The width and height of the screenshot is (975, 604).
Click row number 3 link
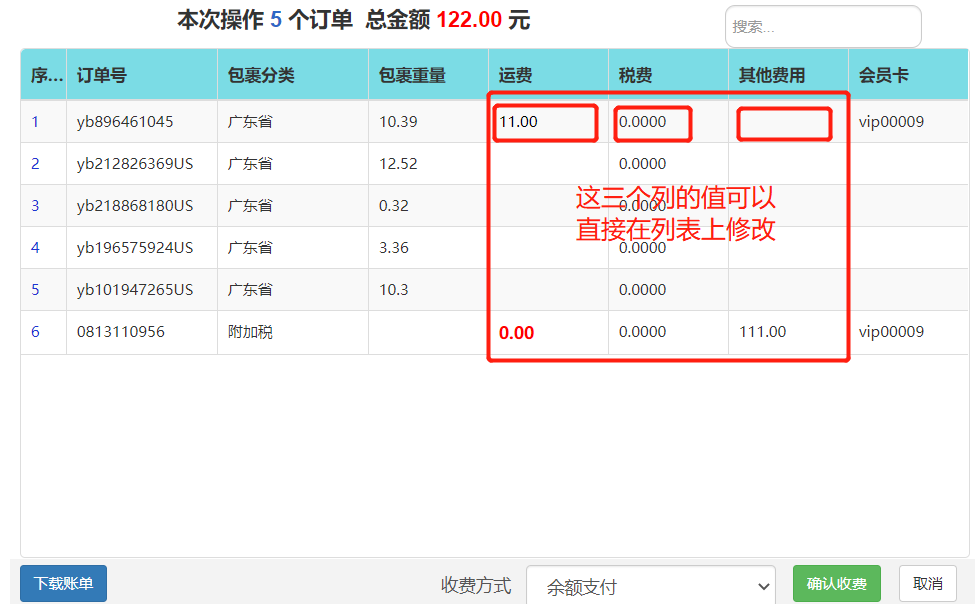click(x=35, y=206)
